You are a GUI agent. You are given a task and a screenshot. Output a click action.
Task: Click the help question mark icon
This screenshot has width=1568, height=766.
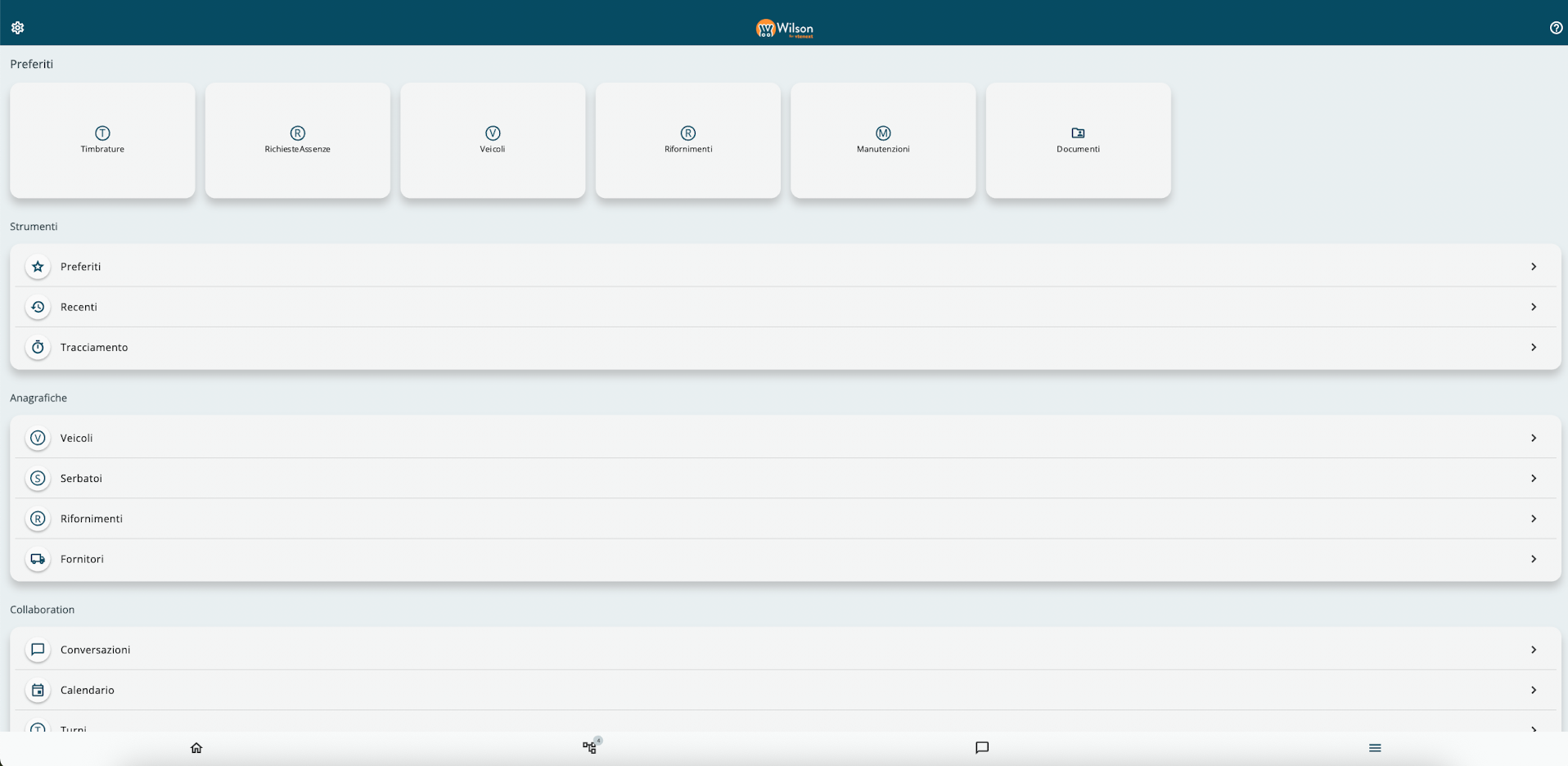click(1556, 28)
